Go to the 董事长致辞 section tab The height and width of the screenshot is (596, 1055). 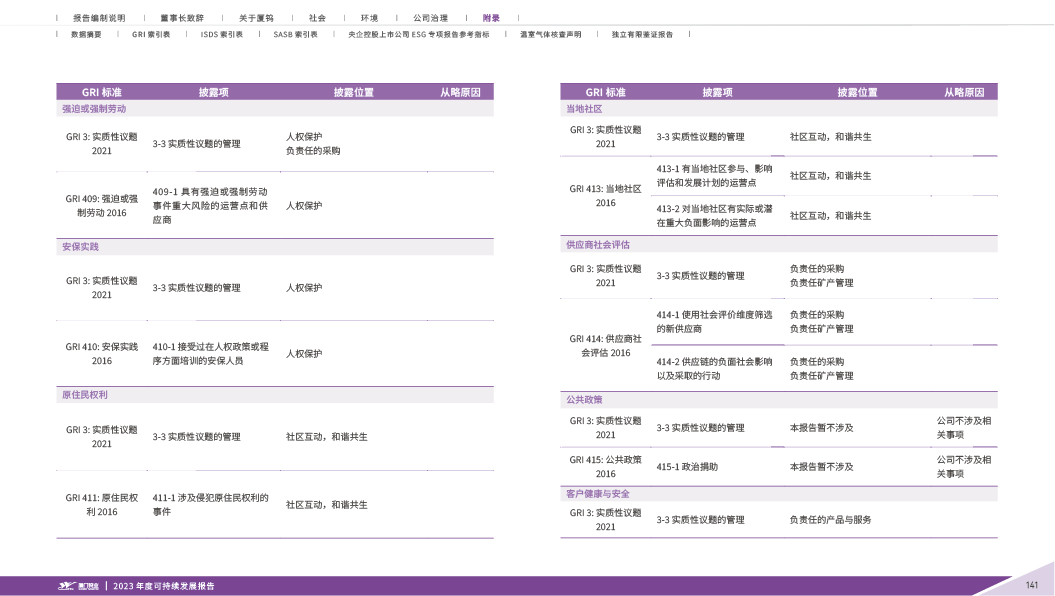(x=181, y=18)
